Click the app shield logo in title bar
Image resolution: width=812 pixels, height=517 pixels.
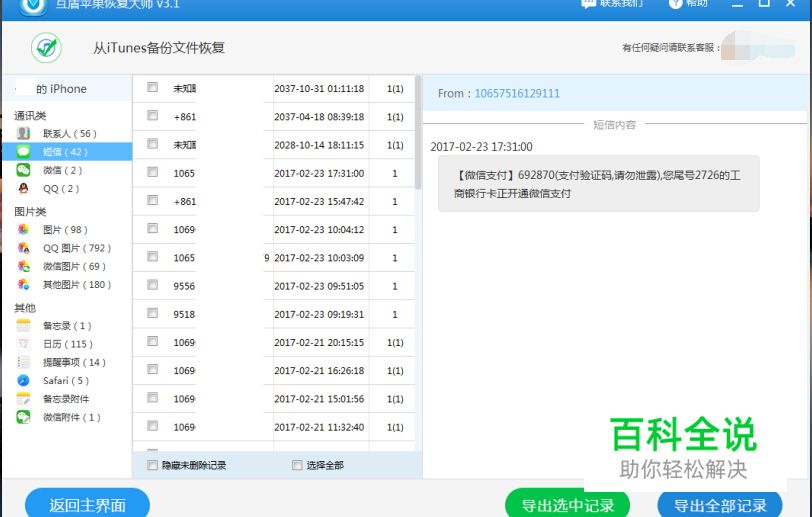[33, 5]
